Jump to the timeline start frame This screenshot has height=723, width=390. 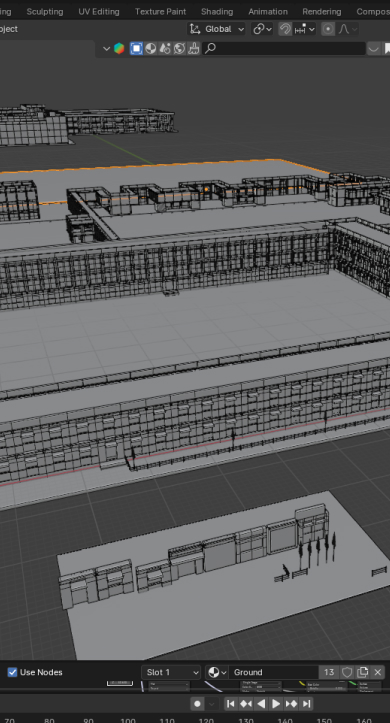[230, 704]
